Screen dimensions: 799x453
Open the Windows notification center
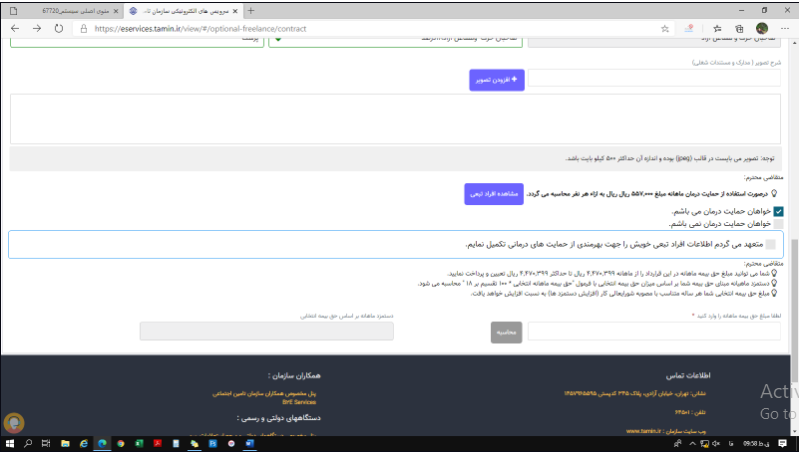[x=783, y=444]
